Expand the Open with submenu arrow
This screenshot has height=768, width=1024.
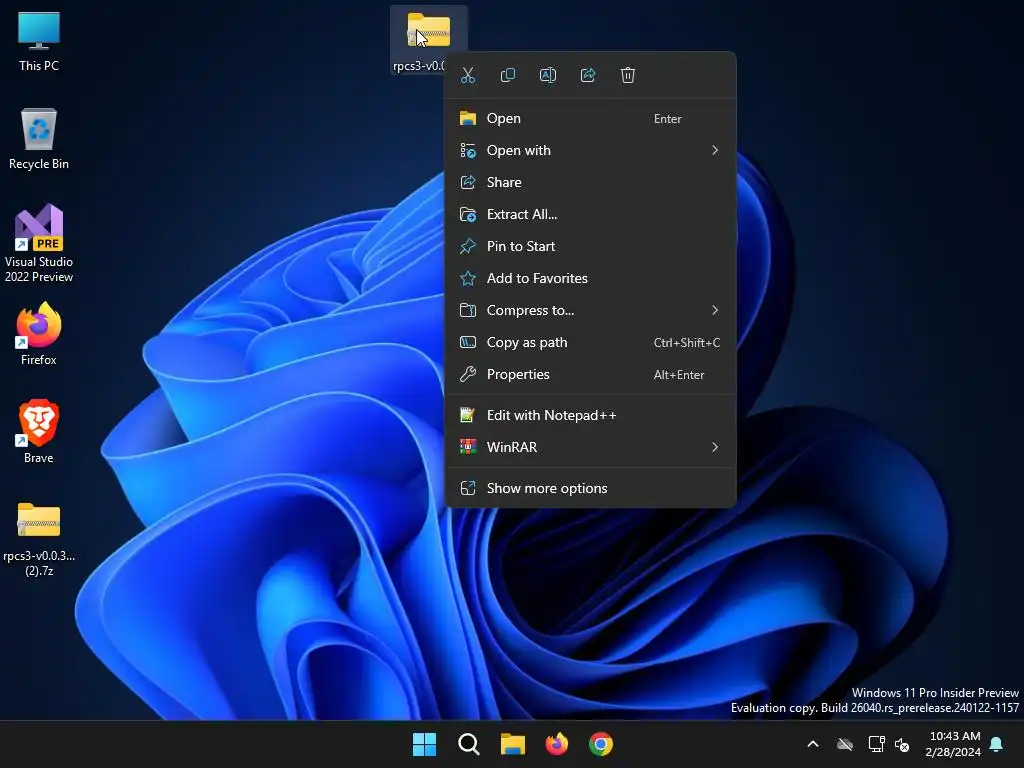[715, 150]
